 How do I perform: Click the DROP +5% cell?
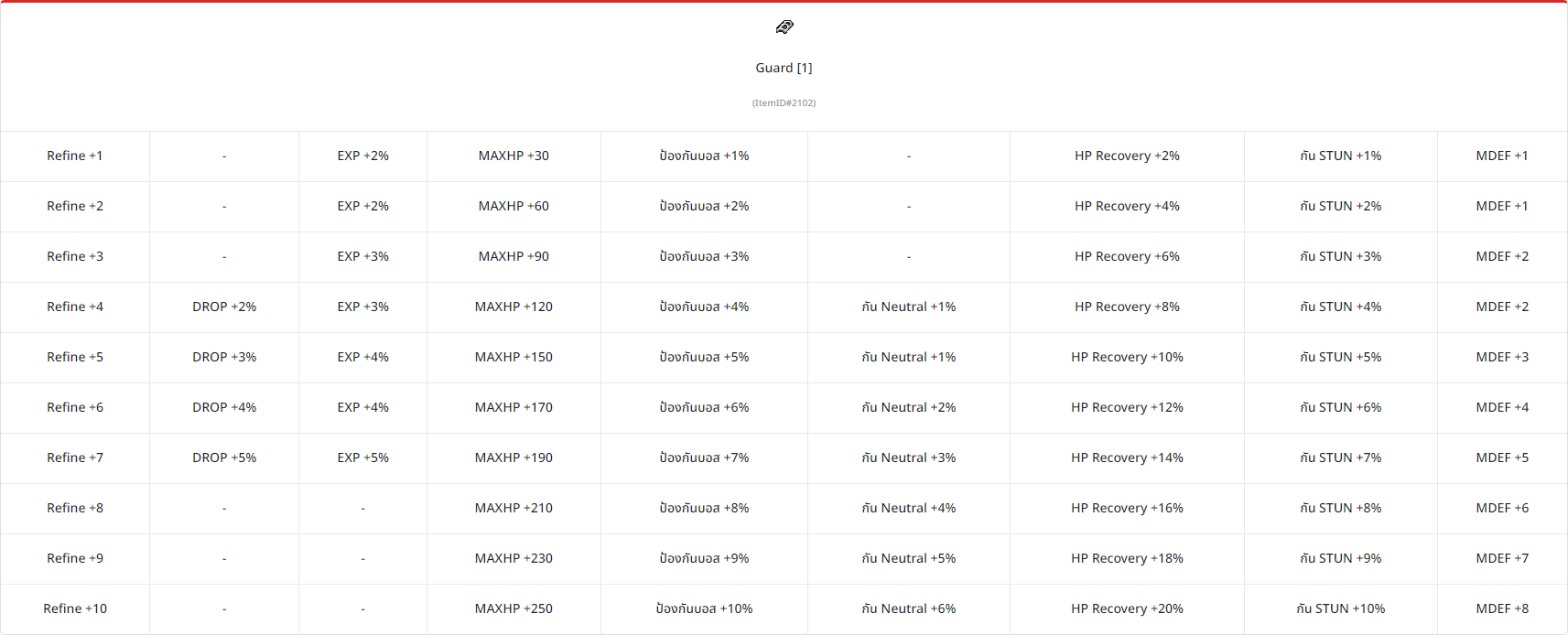224,457
